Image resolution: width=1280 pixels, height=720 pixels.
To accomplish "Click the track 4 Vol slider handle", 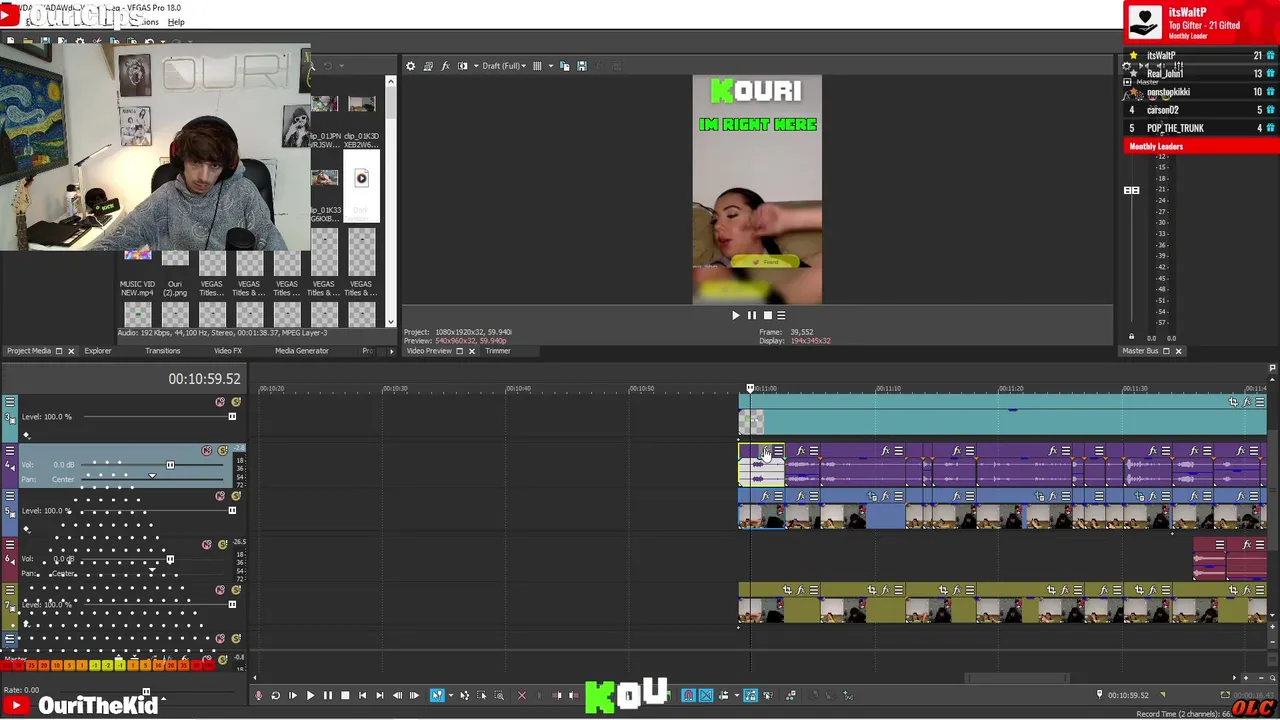I will [171, 465].
